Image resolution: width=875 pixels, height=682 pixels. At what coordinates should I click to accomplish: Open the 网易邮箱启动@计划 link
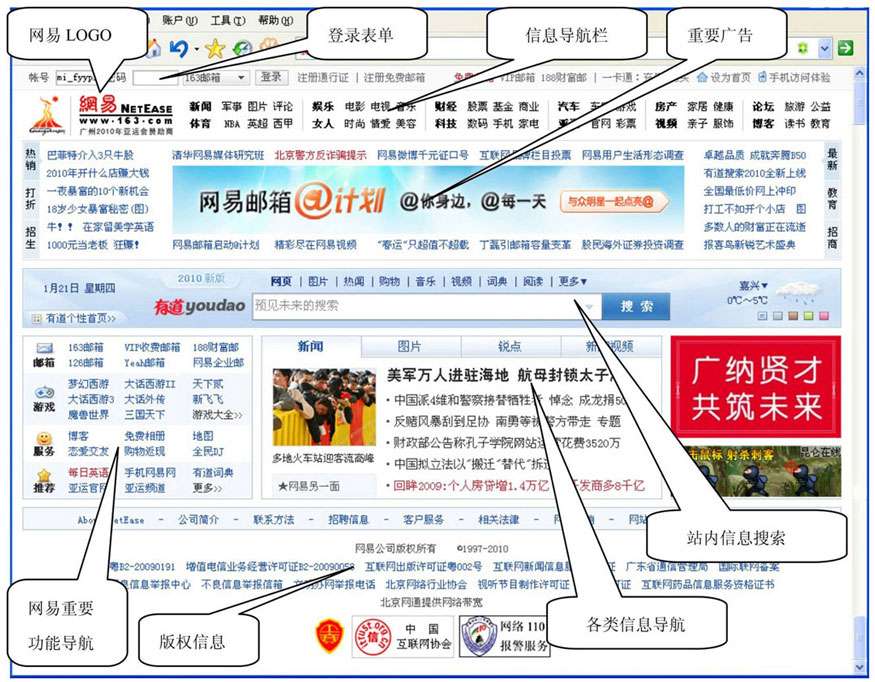click(216, 244)
